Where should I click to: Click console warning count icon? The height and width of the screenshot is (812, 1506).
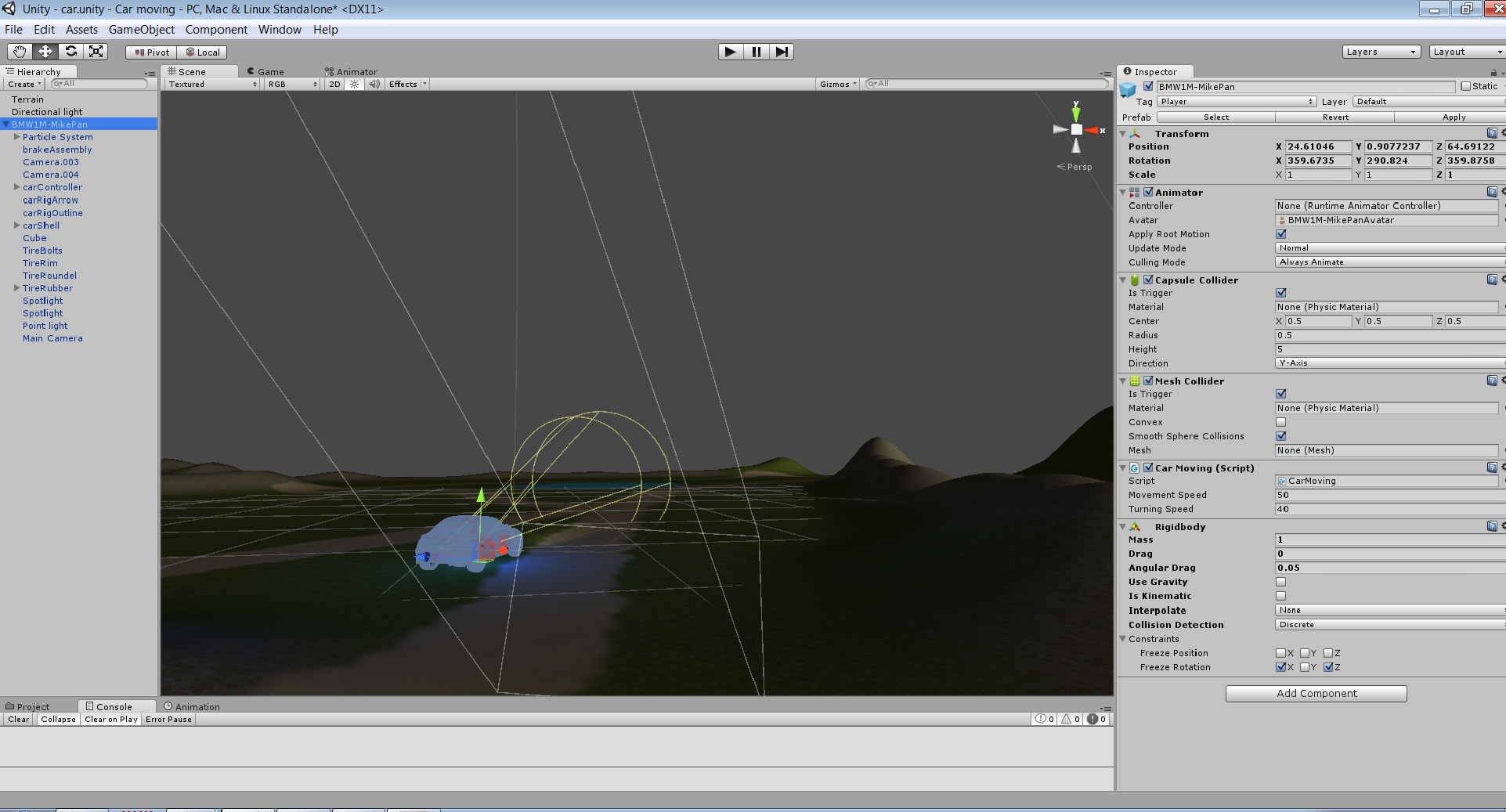tap(1071, 719)
